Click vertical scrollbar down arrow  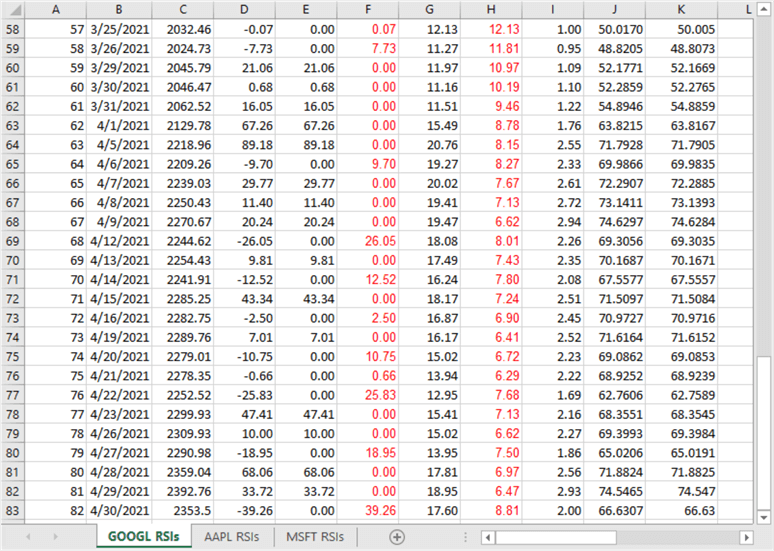(x=764, y=517)
